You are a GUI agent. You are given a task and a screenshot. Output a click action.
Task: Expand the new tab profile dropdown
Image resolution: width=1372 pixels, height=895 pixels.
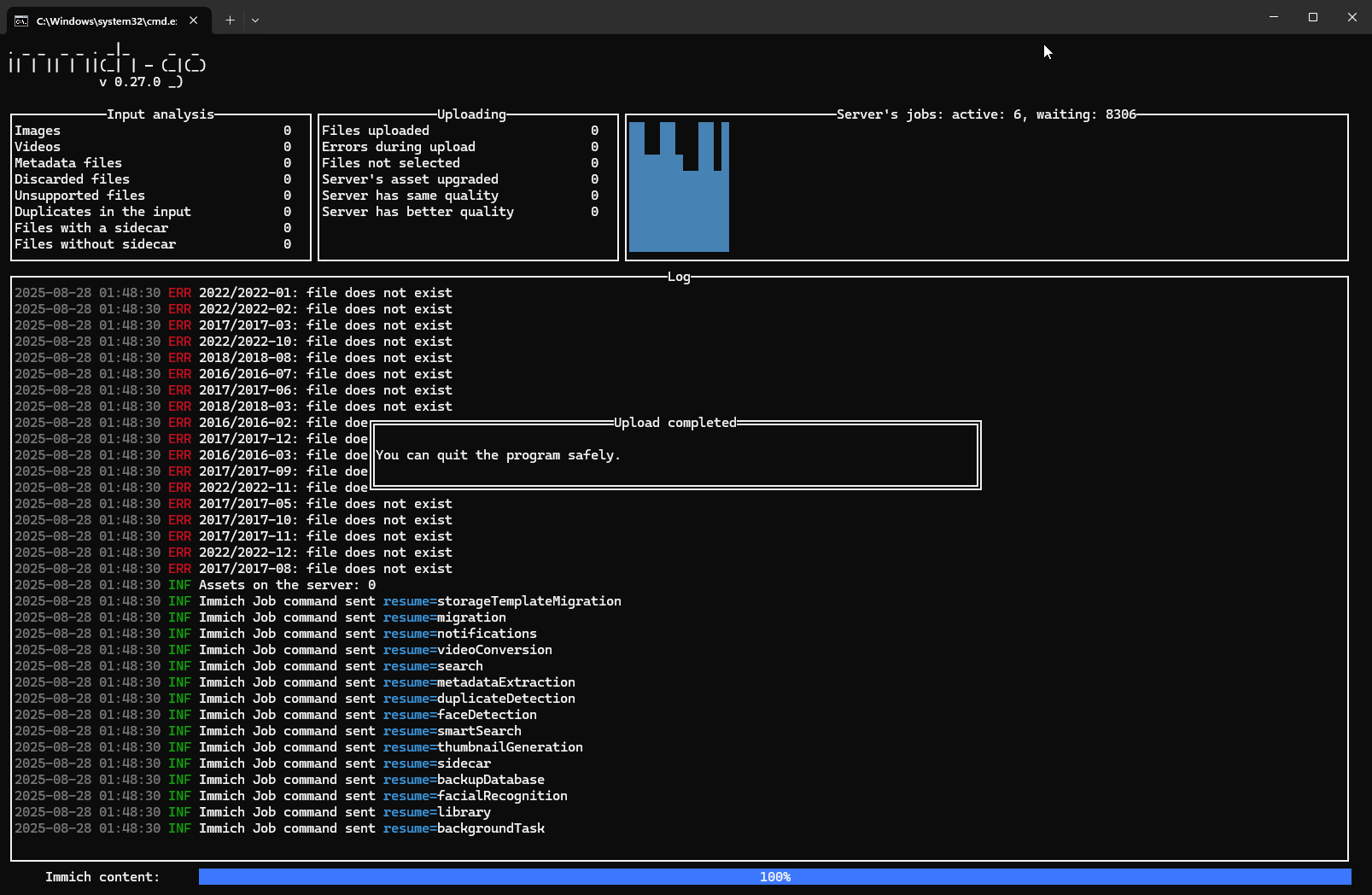tap(255, 20)
